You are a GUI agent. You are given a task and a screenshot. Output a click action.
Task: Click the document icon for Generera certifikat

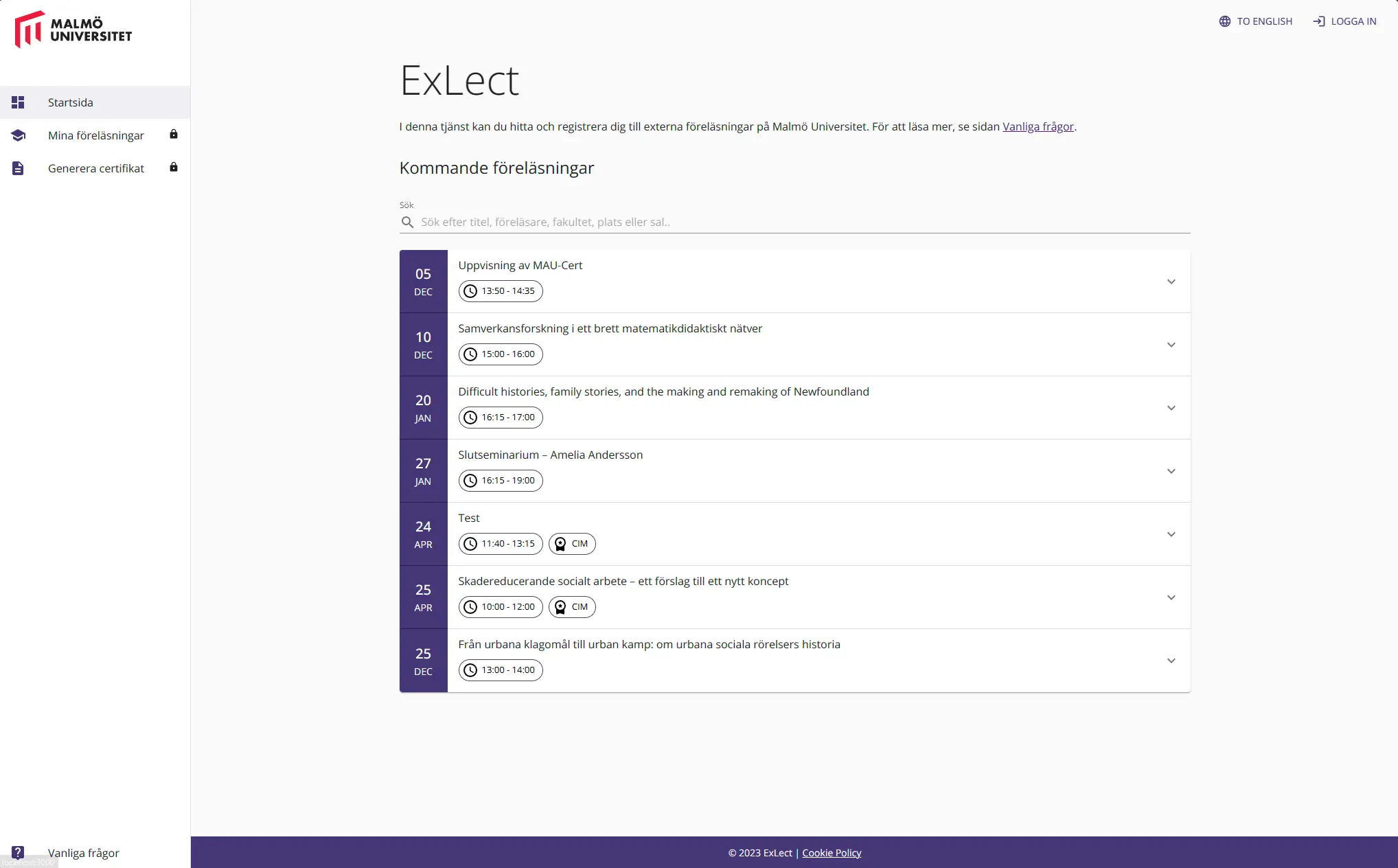pos(18,168)
